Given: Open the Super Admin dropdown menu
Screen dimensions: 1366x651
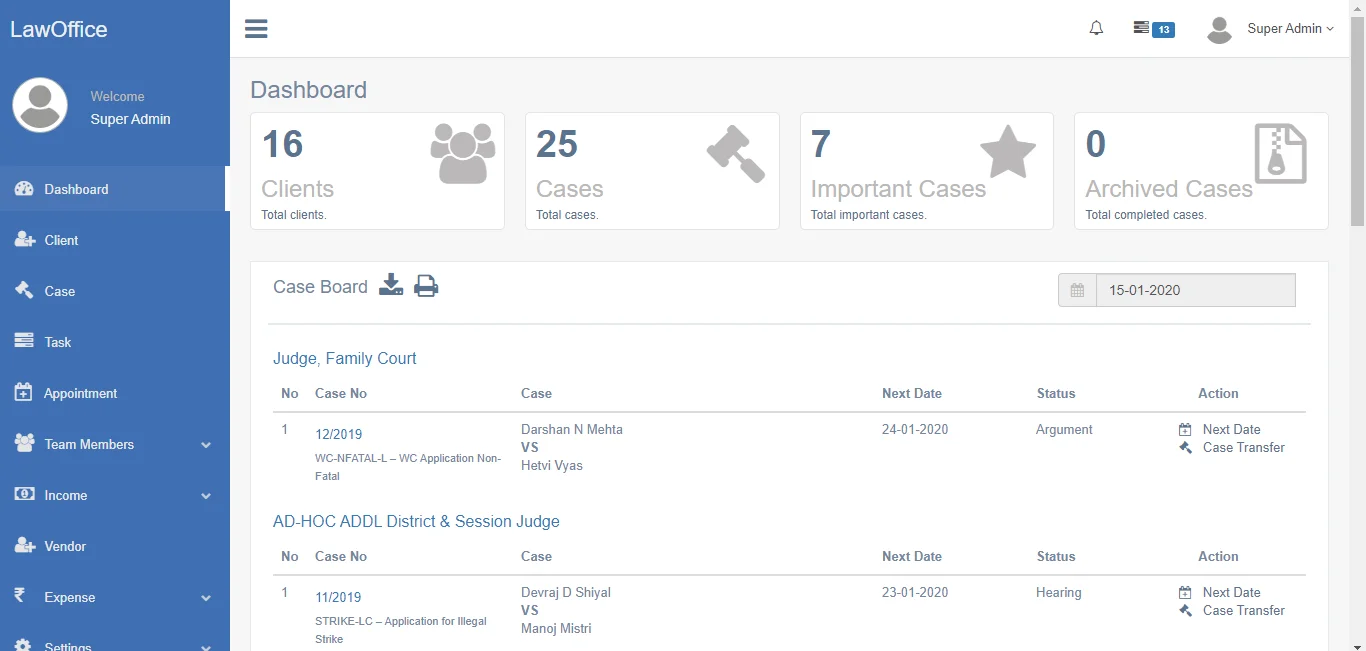Looking at the screenshot, I should (1289, 29).
